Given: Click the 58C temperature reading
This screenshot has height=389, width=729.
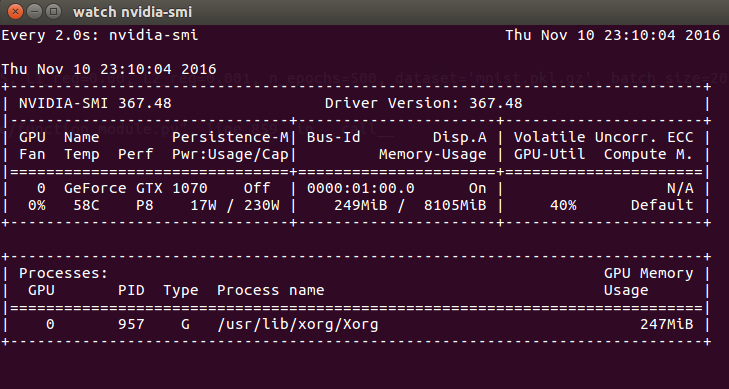Looking at the screenshot, I should [x=86, y=205].
